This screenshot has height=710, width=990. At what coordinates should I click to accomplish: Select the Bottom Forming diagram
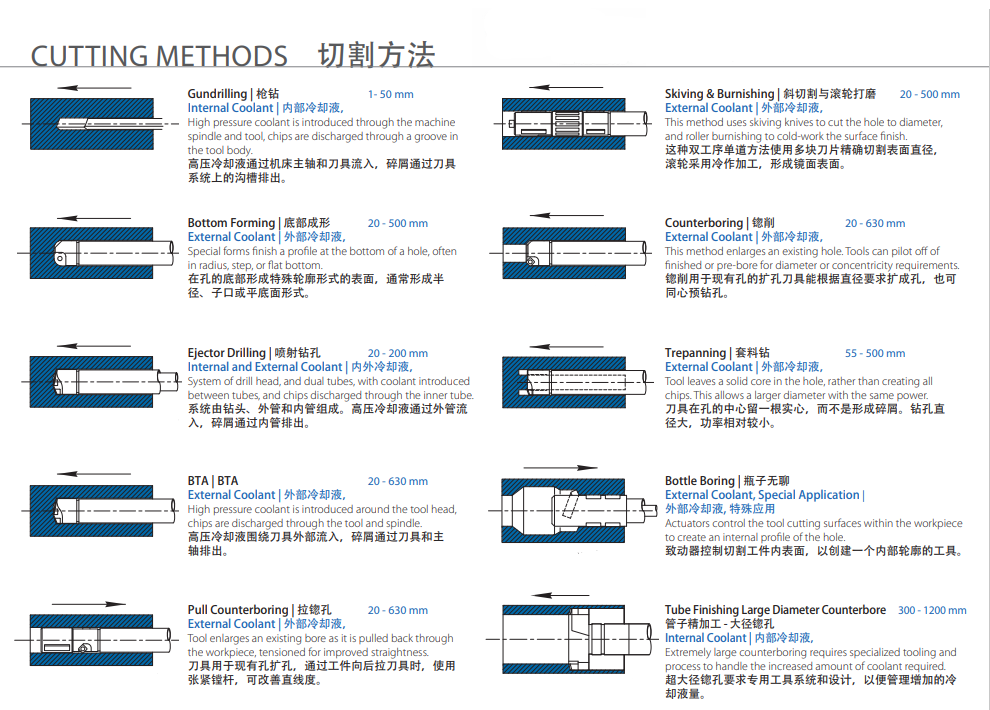(95, 255)
